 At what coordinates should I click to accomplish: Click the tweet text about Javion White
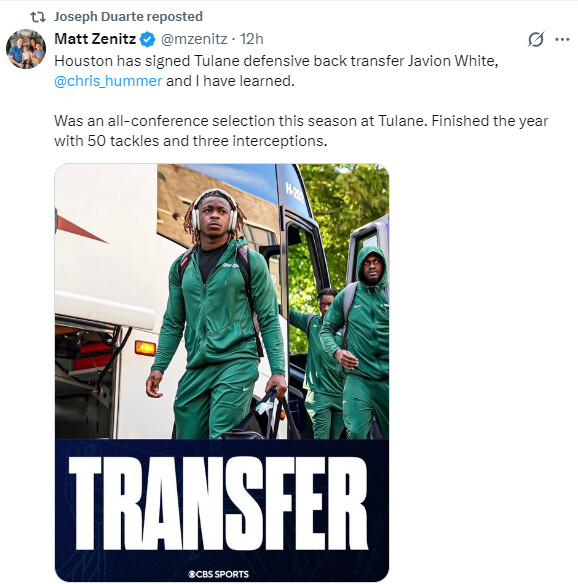(276, 71)
